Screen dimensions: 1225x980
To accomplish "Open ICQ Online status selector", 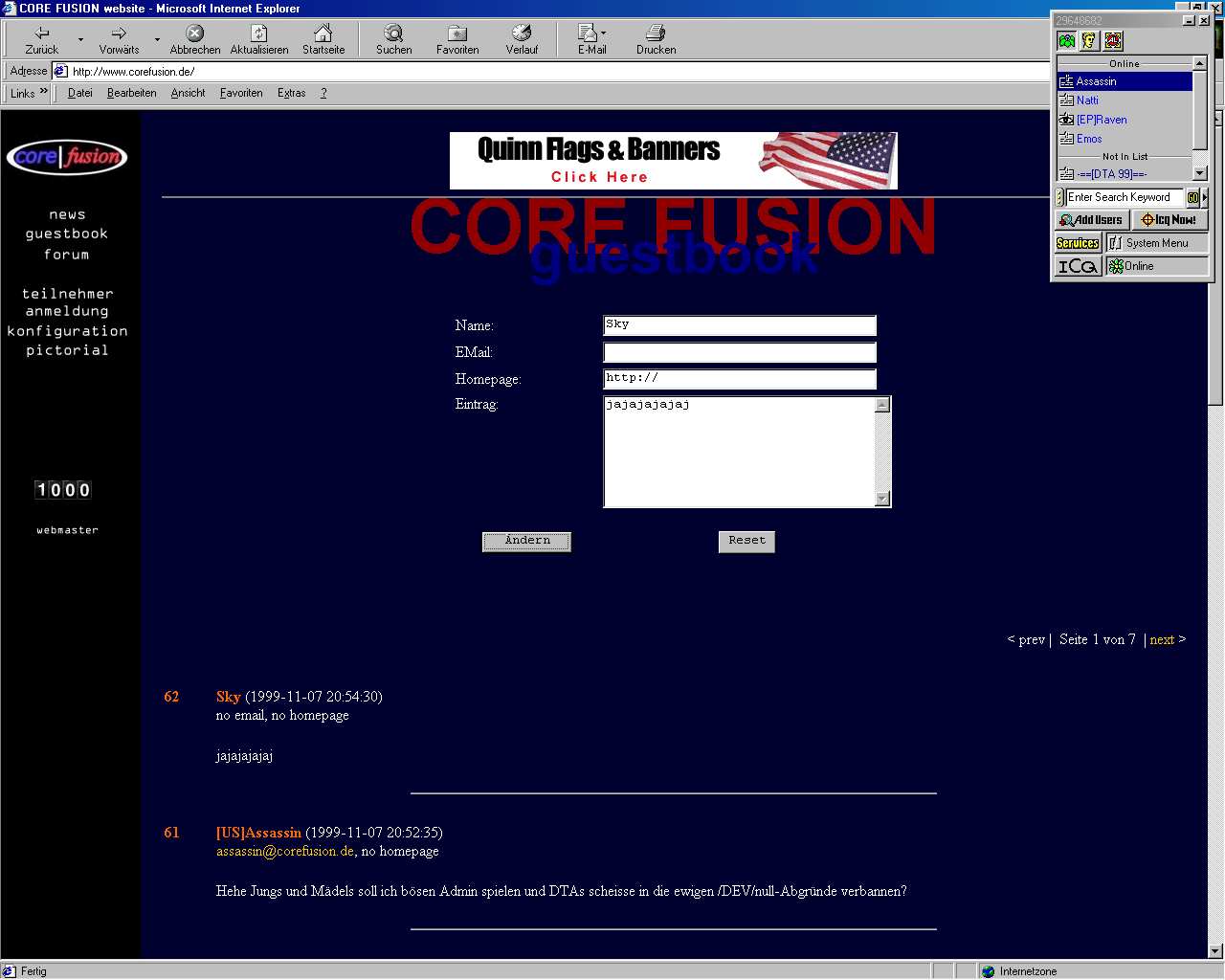I will 1156,266.
